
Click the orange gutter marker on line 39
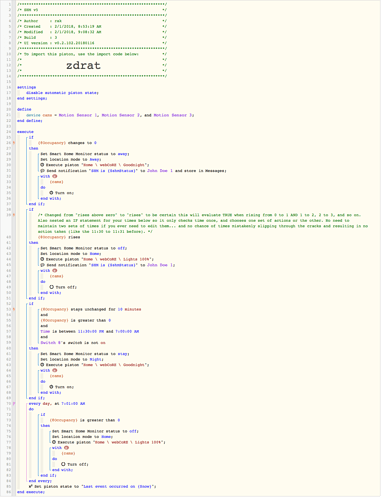(x=14, y=215)
